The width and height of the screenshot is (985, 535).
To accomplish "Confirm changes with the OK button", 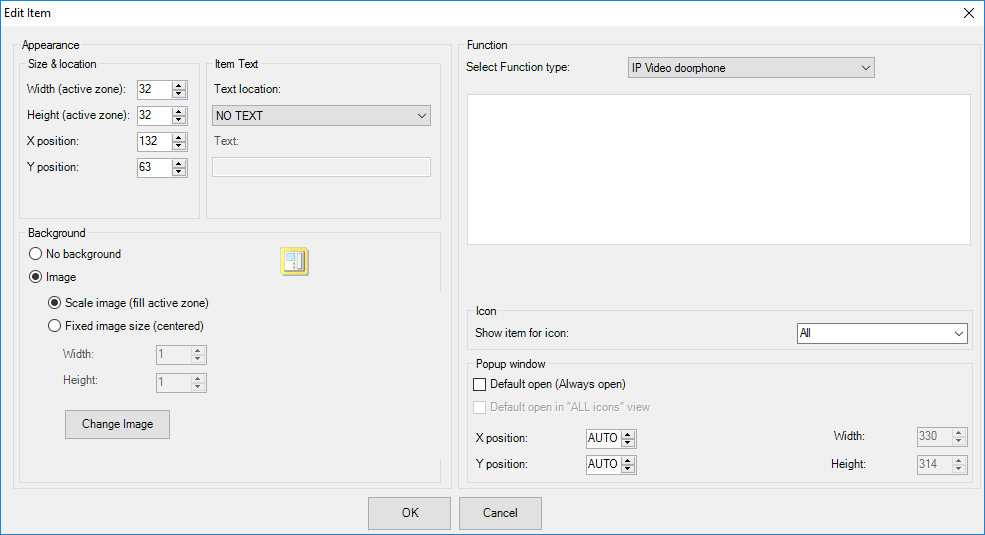I will [x=410, y=513].
